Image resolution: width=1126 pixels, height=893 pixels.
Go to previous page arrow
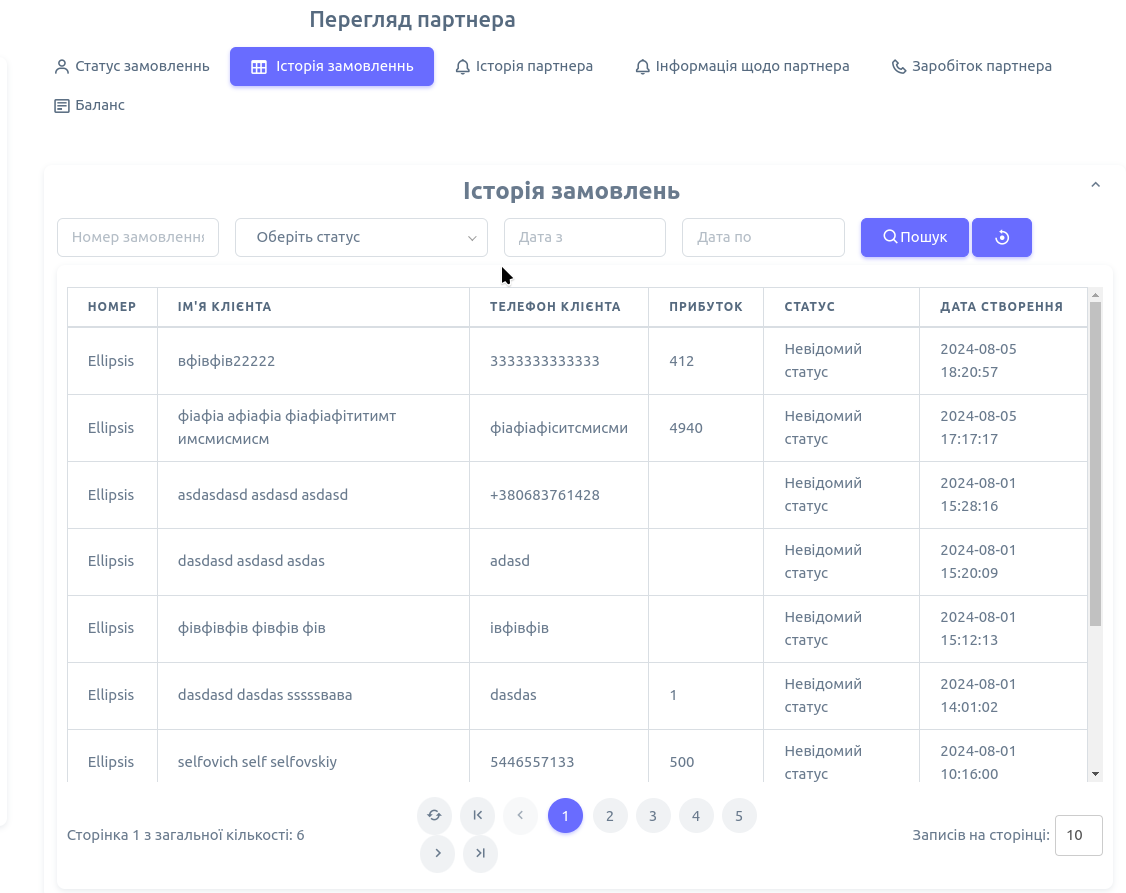click(520, 816)
